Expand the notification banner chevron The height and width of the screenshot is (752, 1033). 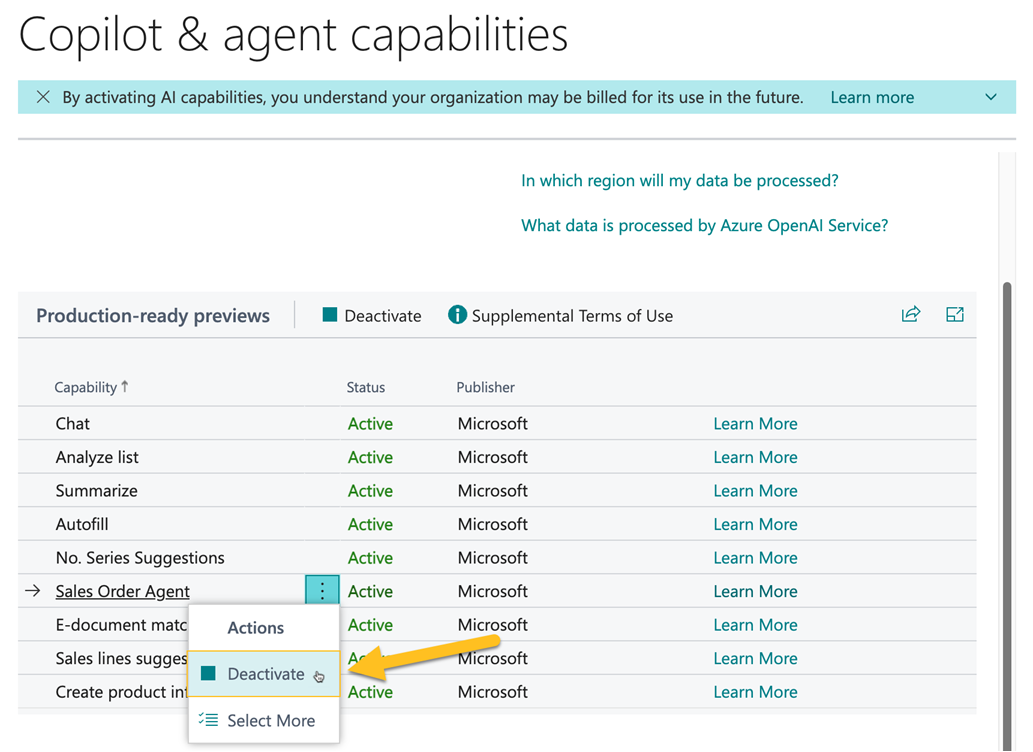click(990, 97)
